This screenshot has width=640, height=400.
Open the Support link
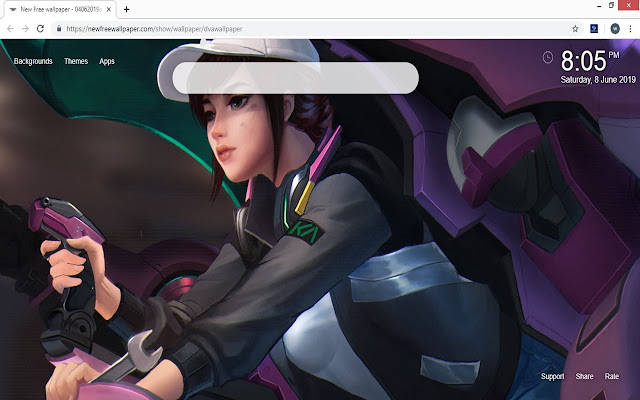552,376
